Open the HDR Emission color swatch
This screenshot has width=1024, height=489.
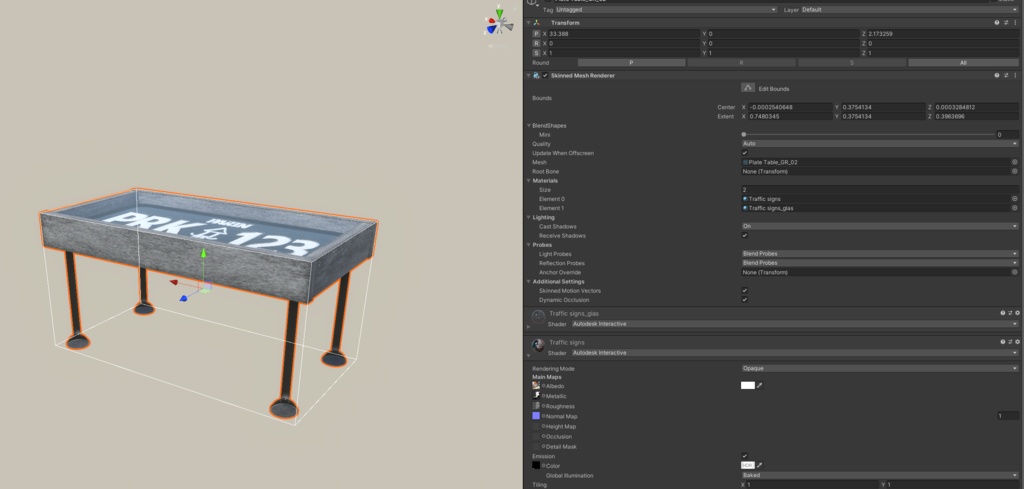pos(748,465)
